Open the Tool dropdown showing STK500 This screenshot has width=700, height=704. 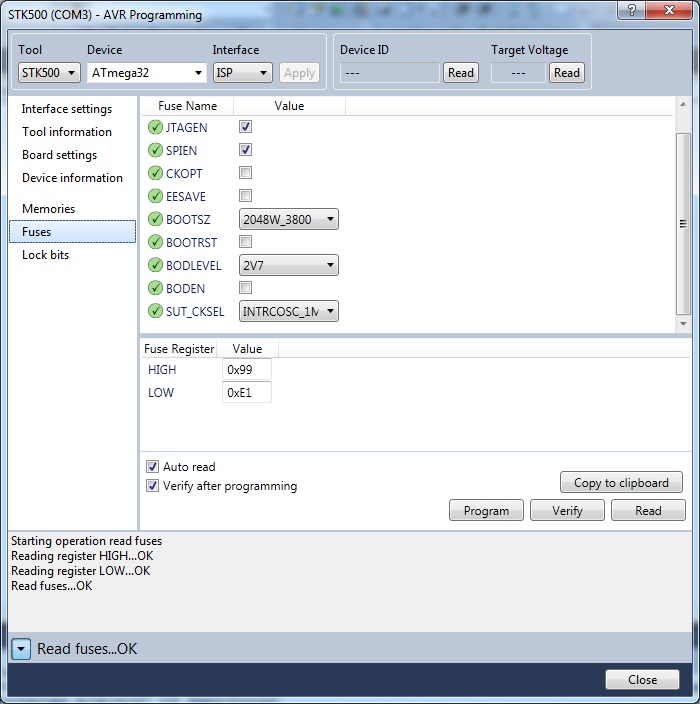click(49, 73)
